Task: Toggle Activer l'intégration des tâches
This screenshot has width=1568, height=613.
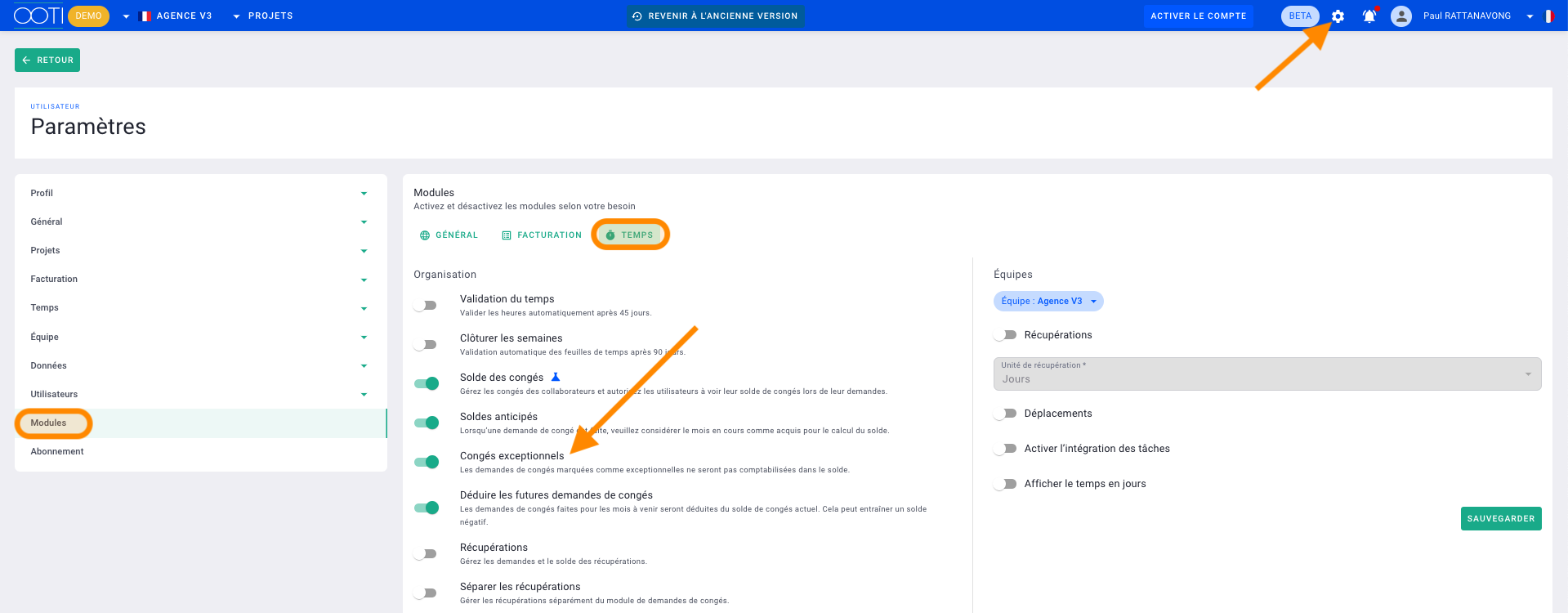Action: pyautogui.click(x=1006, y=449)
